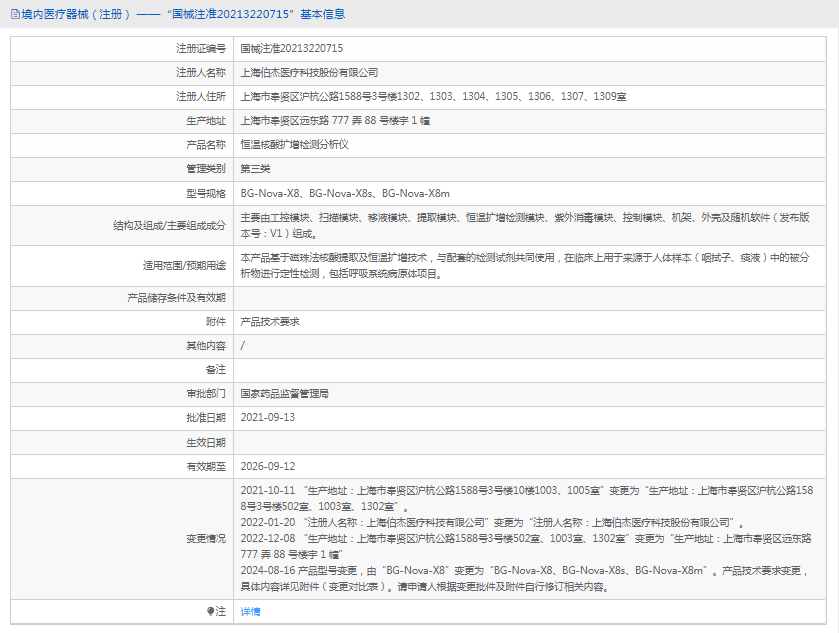Click the 产品储存条件及有效期 label
This screenshot has height=633, width=839.
pos(177,298)
